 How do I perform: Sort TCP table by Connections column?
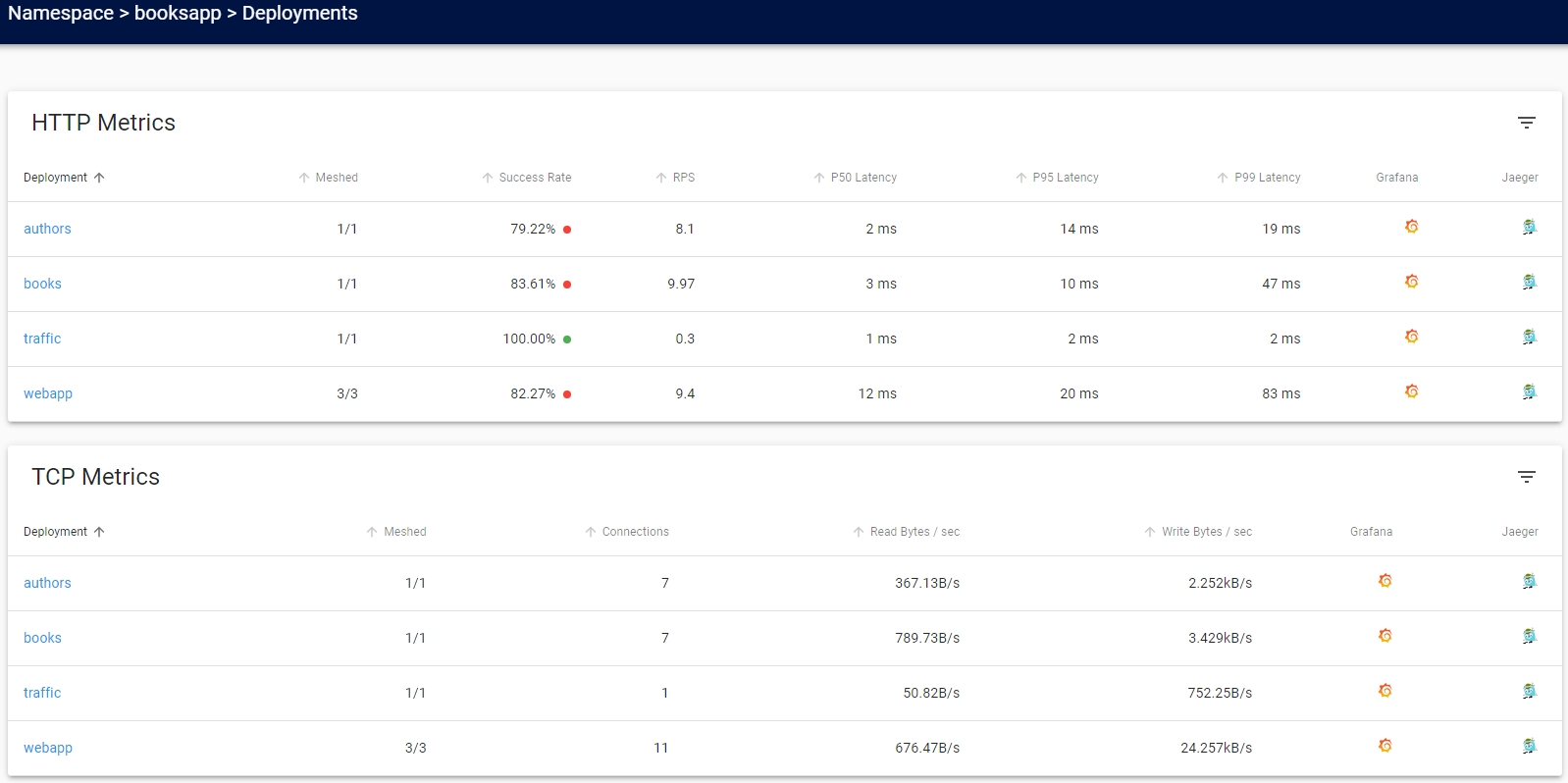pyautogui.click(x=634, y=532)
